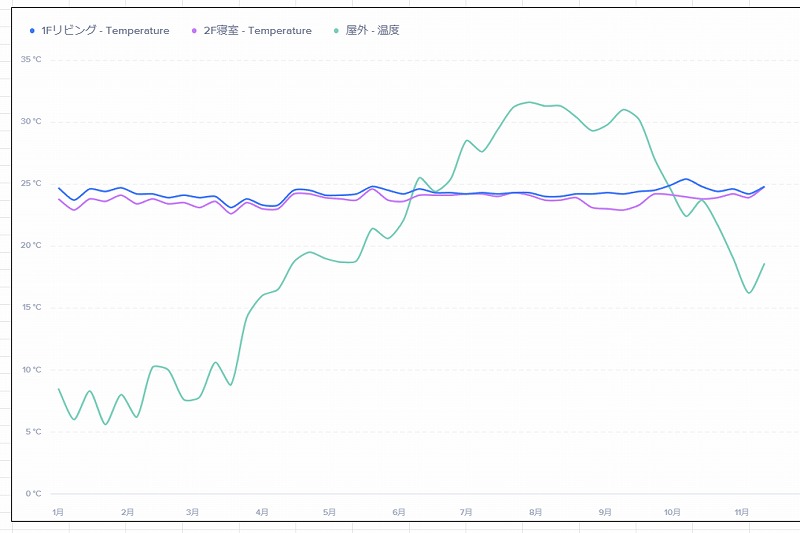The height and width of the screenshot is (533, 800).
Task: Click the green line's first point at 1月
Action: [58, 389]
